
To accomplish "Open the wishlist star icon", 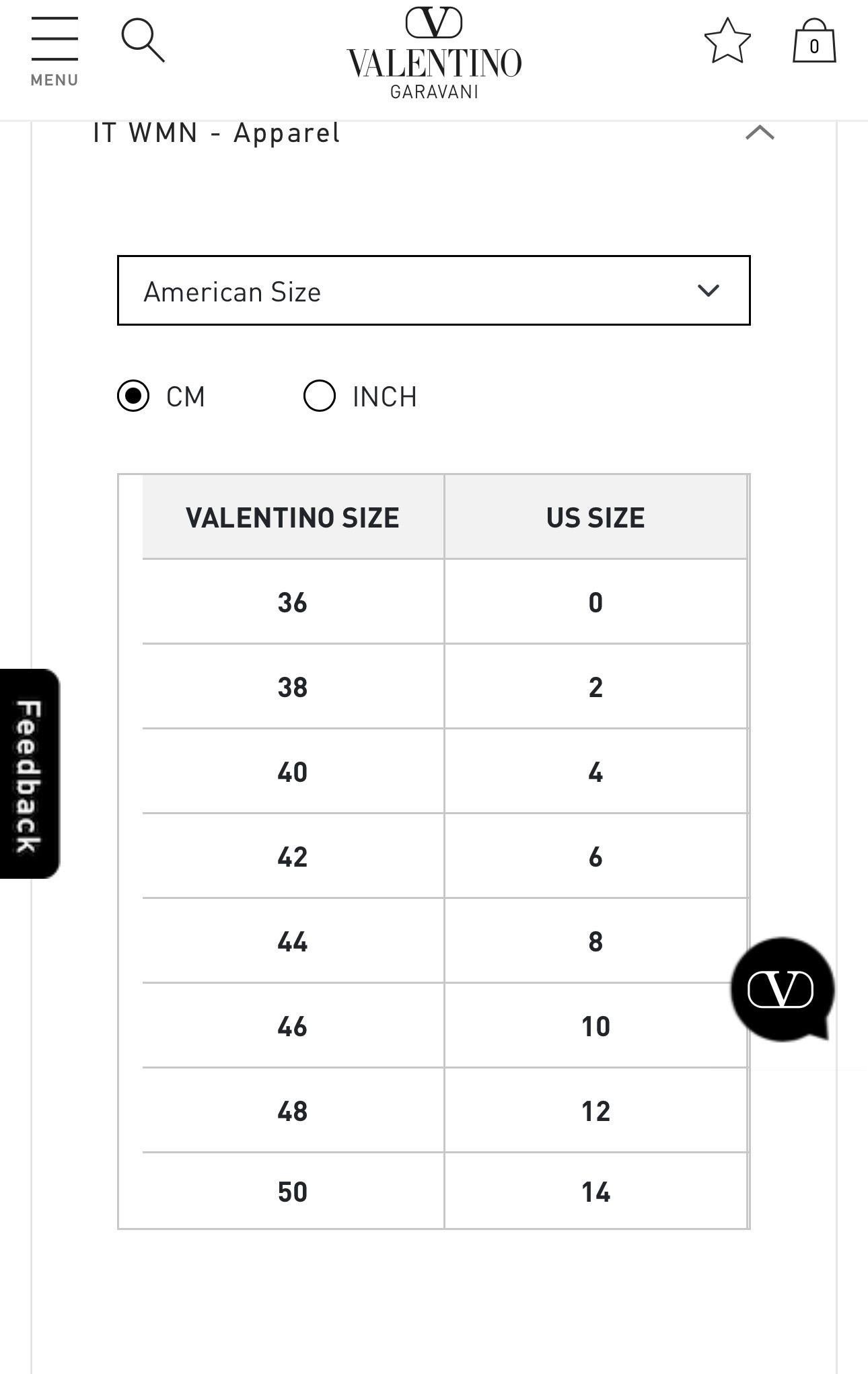I will [727, 41].
